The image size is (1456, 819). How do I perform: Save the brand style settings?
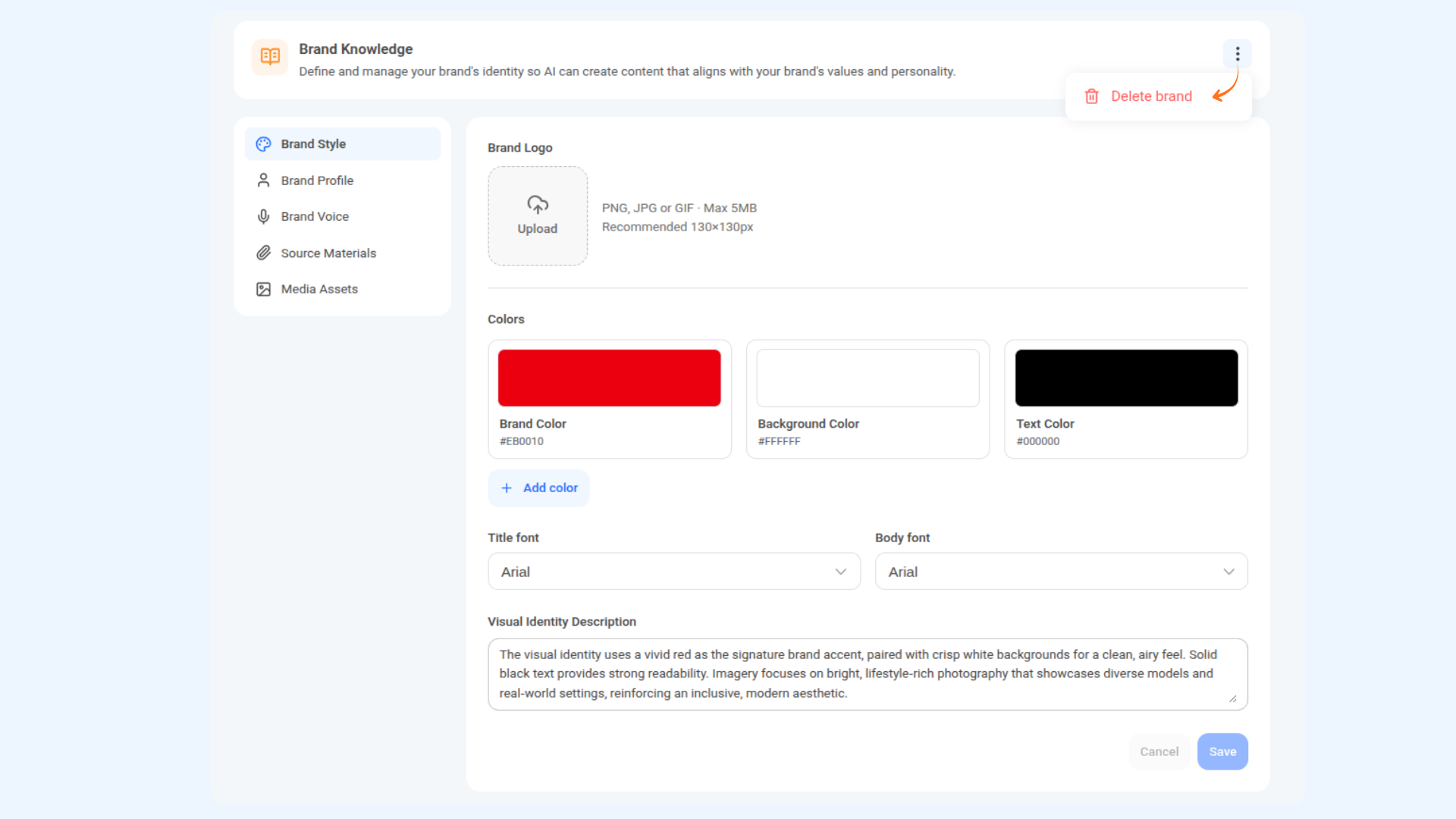click(x=1222, y=752)
